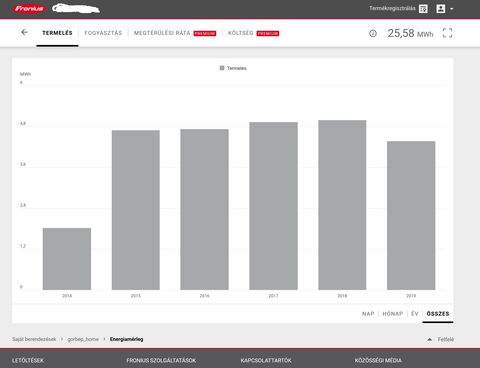Click the Termékregisztrálás link

coord(392,8)
